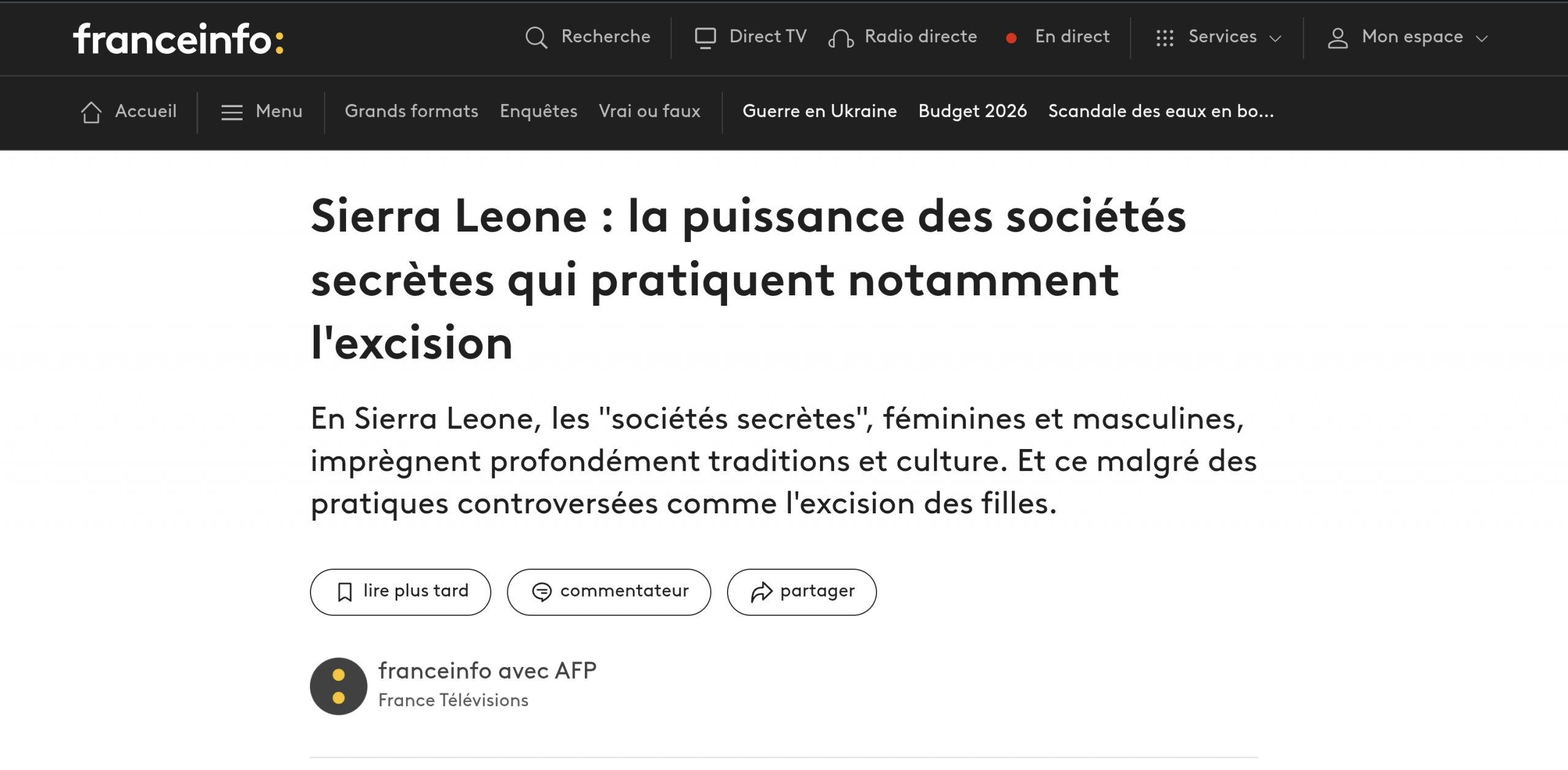This screenshot has height=770, width=1568.
Task: Go home via the Accueil house icon
Action: pos(91,112)
